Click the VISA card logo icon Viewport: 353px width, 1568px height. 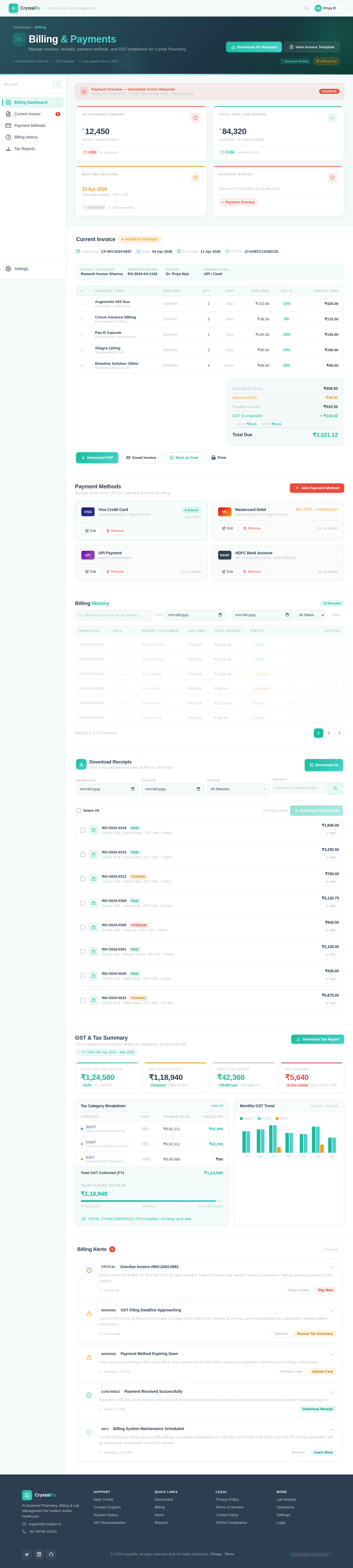pos(88,512)
